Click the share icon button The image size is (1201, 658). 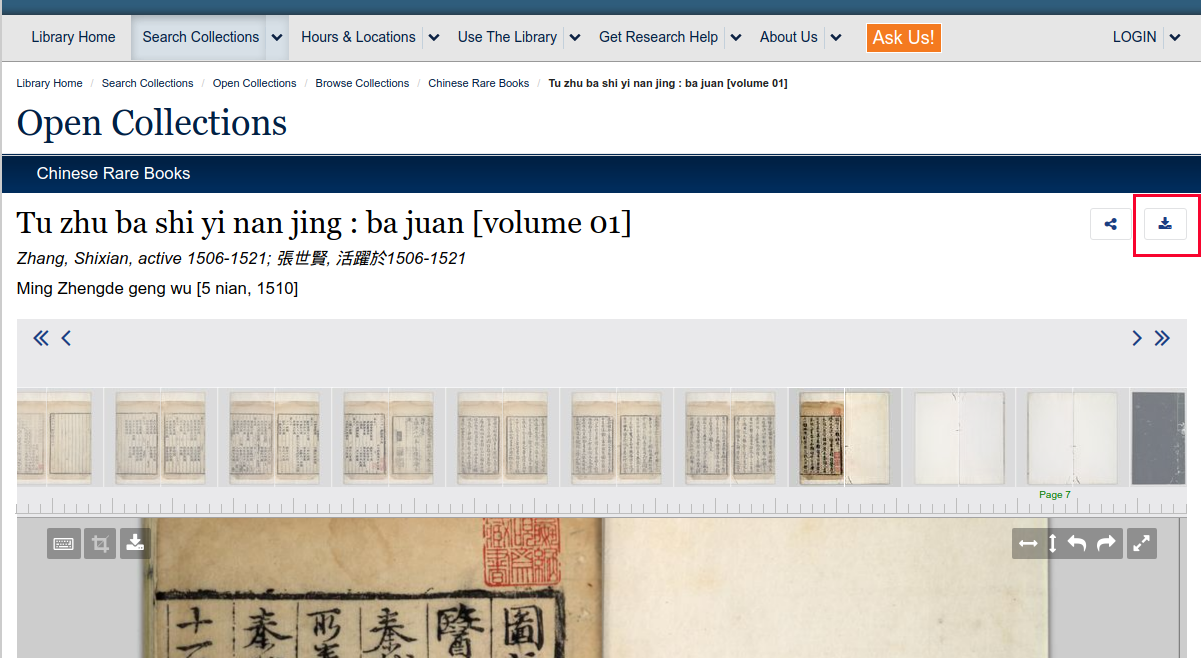[1111, 224]
